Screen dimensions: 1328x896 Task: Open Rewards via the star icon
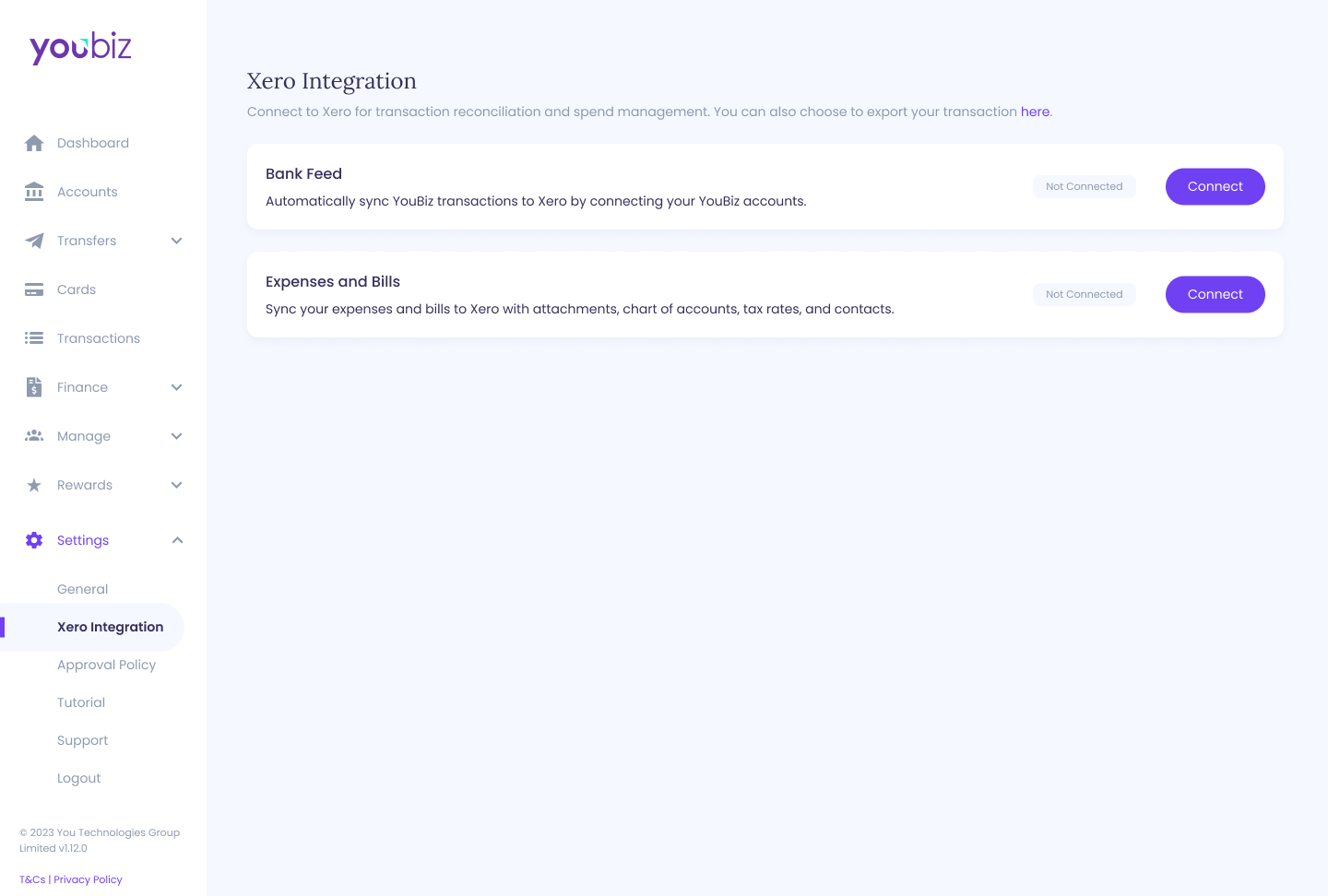[x=34, y=485]
